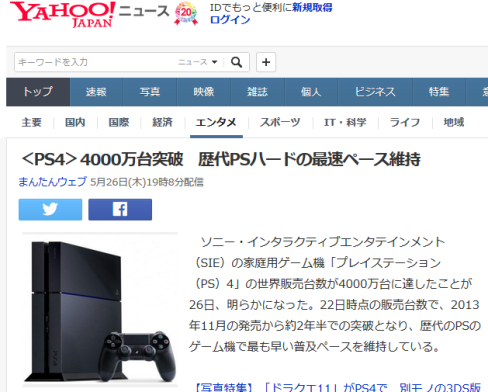This screenshot has height=392, width=488.
Task: Click the magnifier search icon
Action: pyautogui.click(x=237, y=62)
